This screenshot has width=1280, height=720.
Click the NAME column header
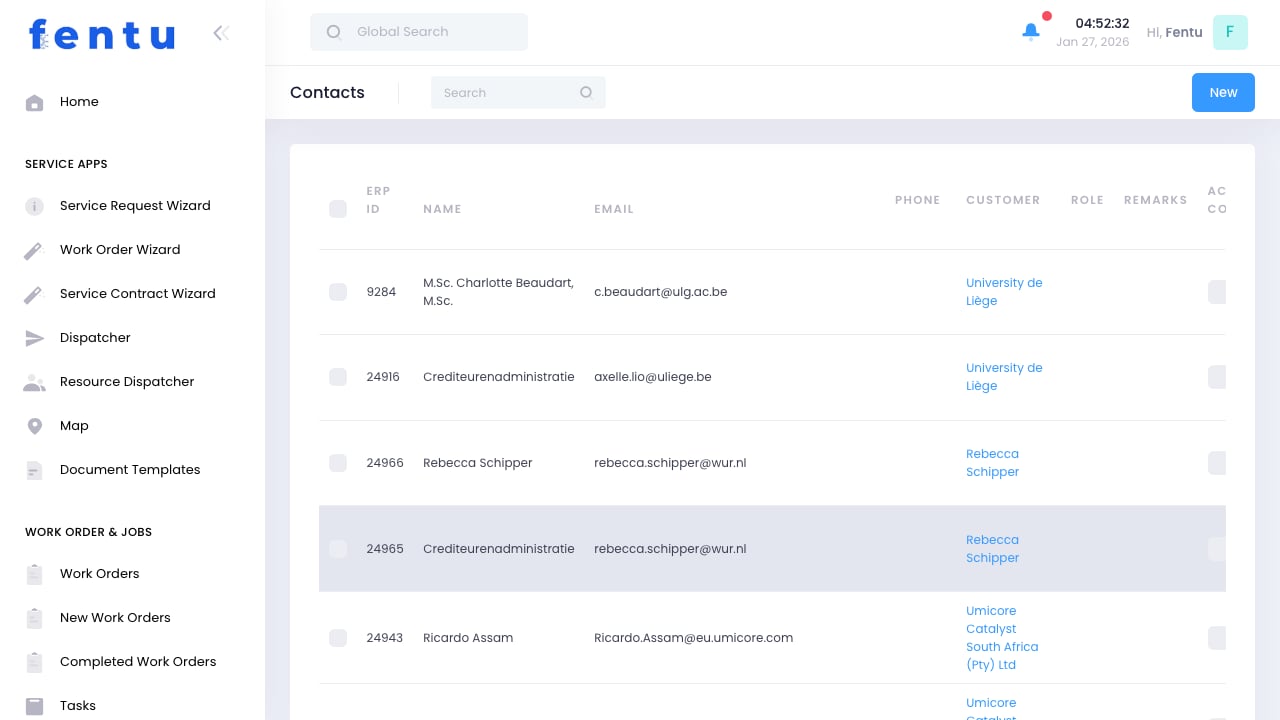click(x=442, y=209)
